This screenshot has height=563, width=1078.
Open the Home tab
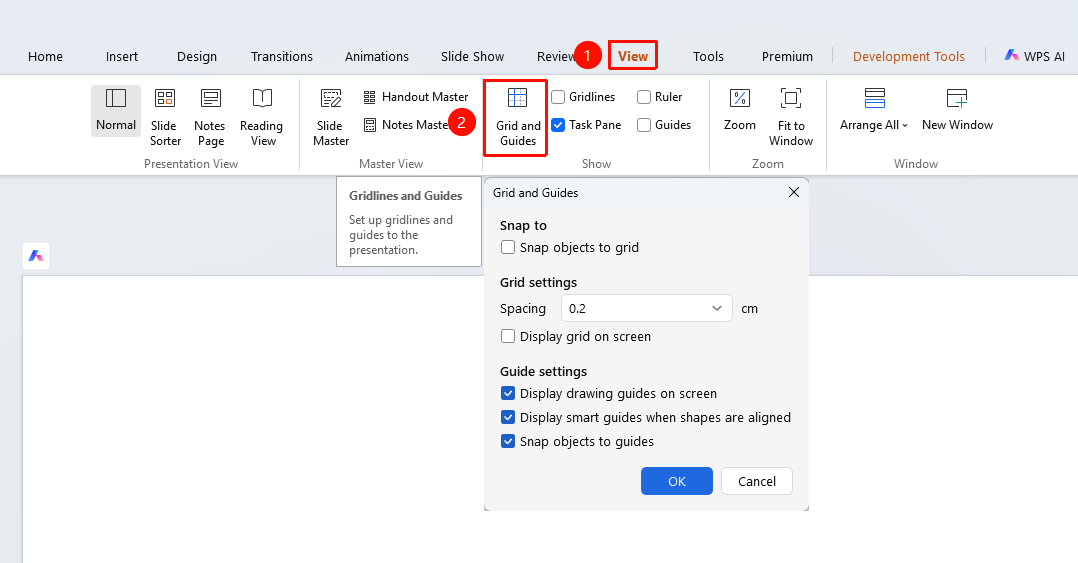[x=45, y=56]
